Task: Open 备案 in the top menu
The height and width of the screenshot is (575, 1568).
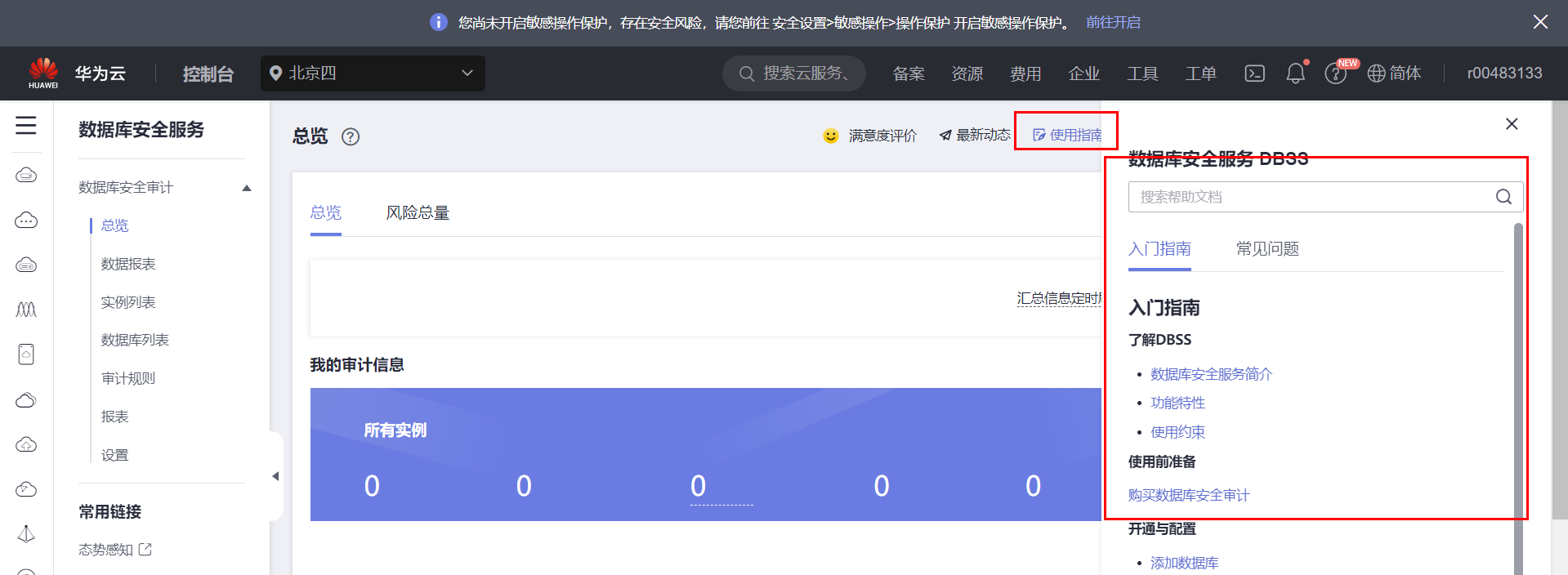Action: pyautogui.click(x=909, y=74)
